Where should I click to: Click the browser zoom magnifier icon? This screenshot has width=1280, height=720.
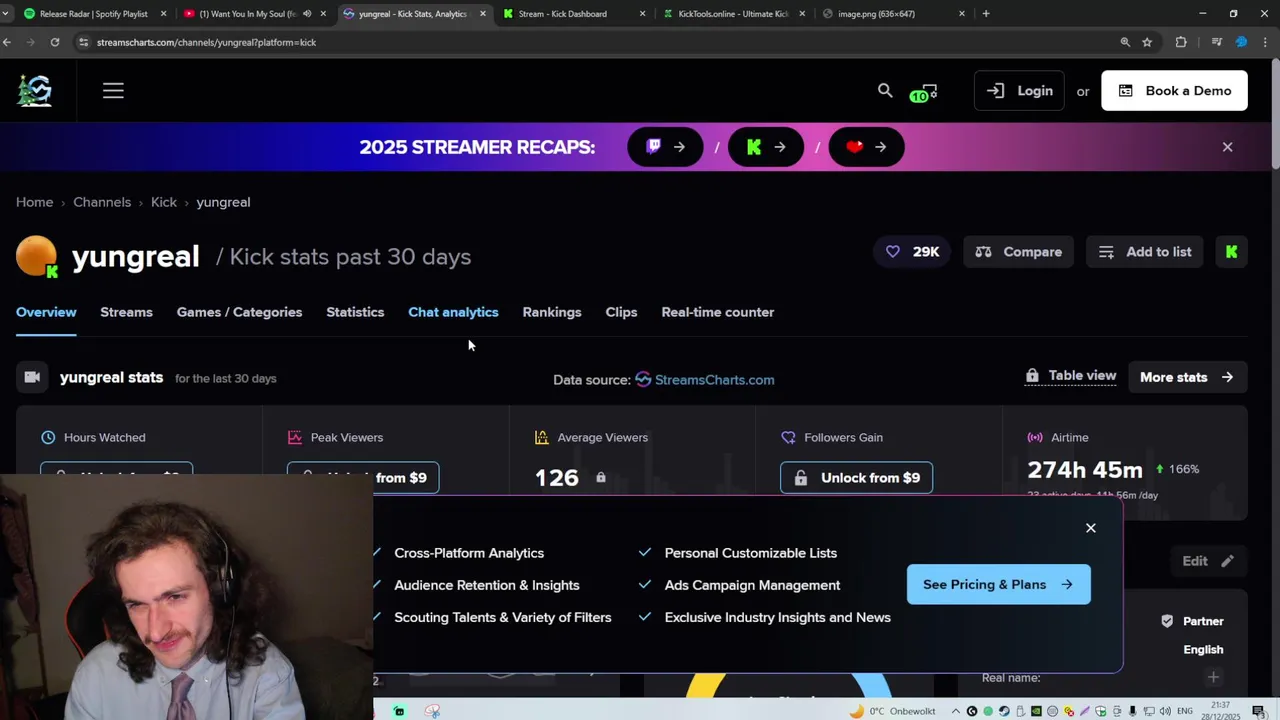[1125, 42]
